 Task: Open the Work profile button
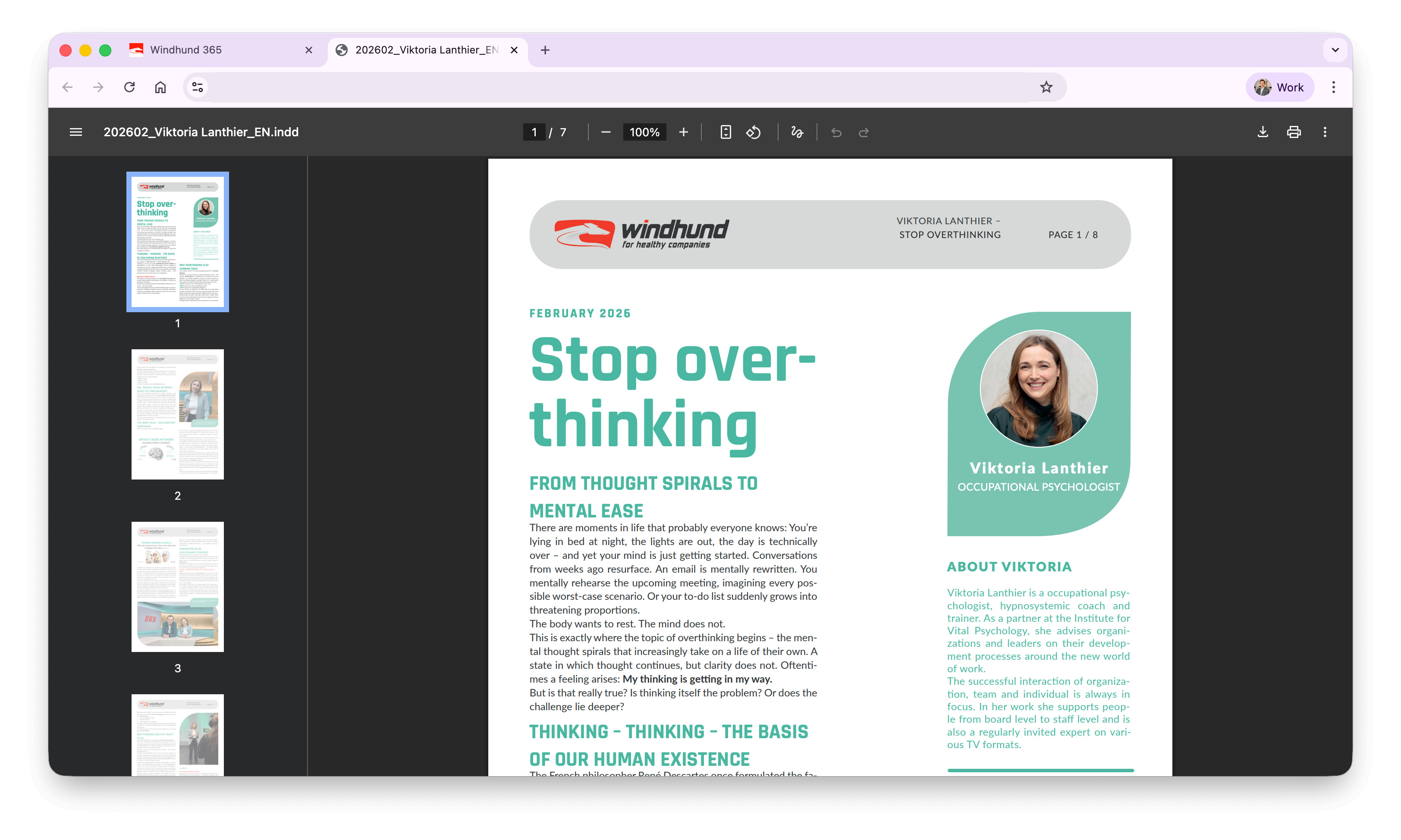pyautogui.click(x=1279, y=87)
